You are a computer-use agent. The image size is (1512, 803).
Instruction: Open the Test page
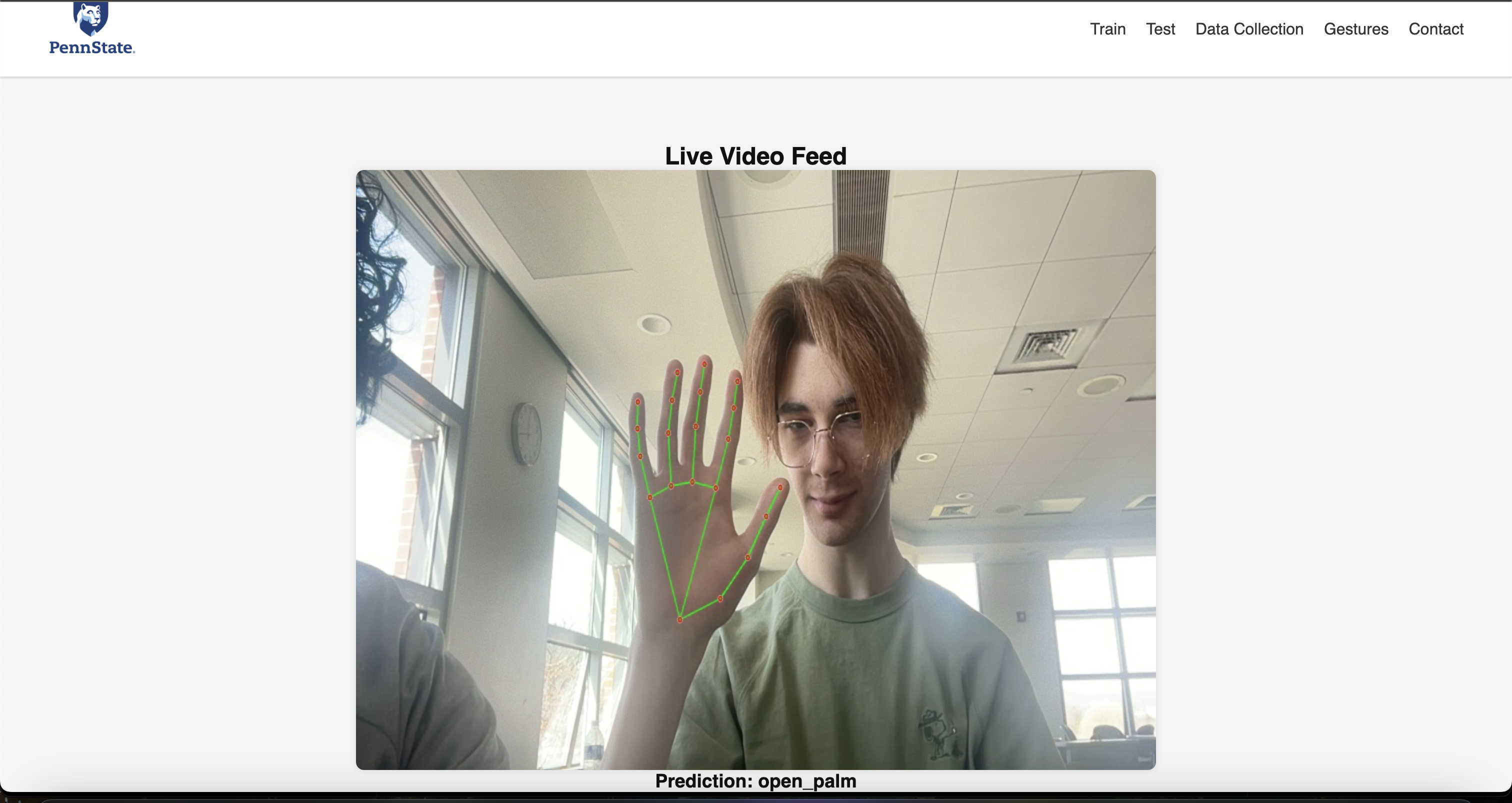(1160, 29)
